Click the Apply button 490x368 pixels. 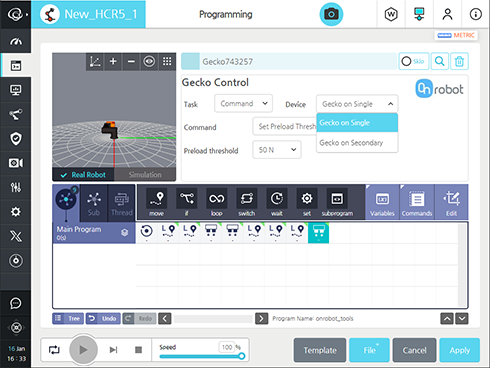click(x=459, y=350)
